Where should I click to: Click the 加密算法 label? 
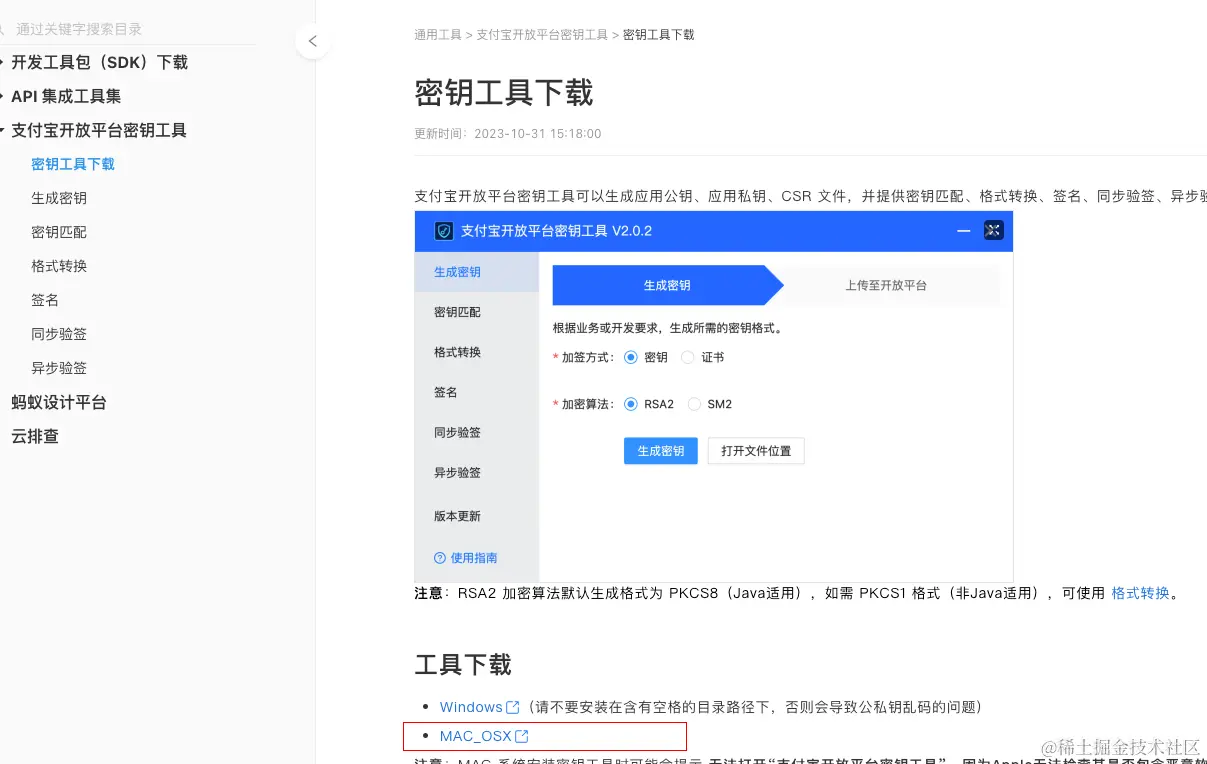click(x=586, y=404)
